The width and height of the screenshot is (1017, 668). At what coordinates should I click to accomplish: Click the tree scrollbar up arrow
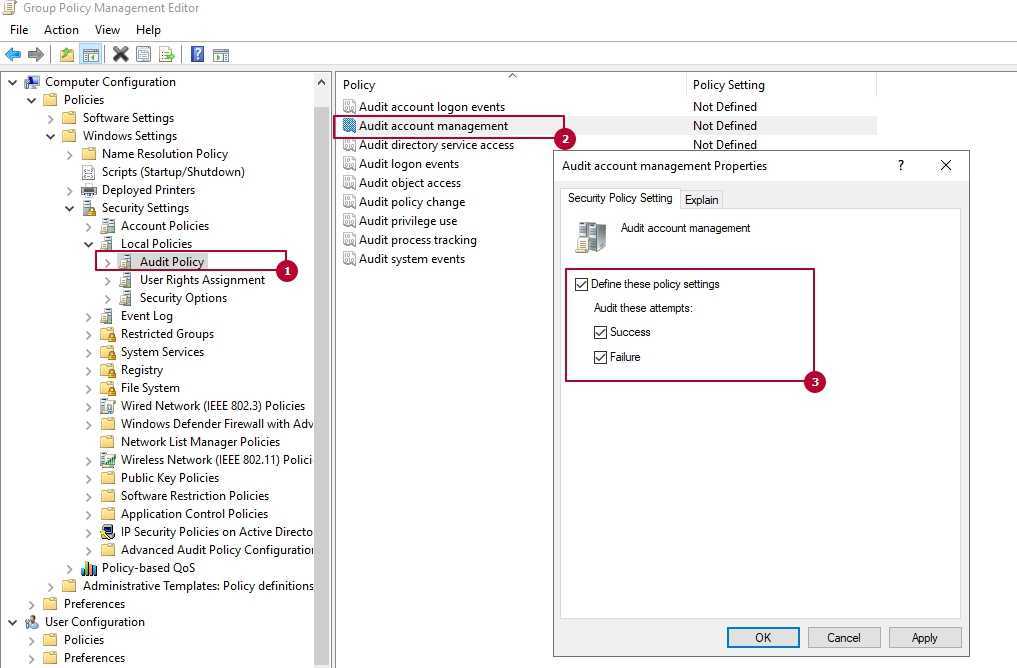point(322,82)
